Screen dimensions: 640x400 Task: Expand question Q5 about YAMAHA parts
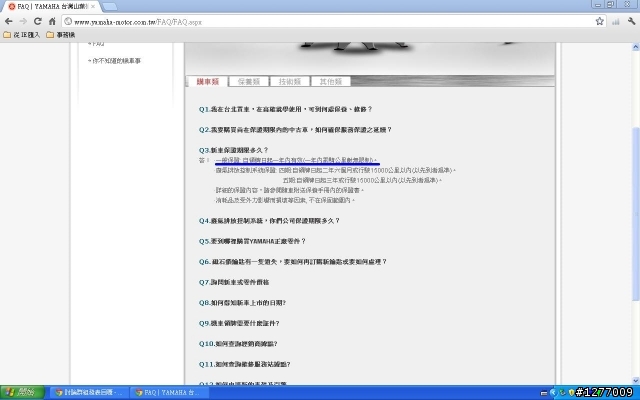(252, 241)
